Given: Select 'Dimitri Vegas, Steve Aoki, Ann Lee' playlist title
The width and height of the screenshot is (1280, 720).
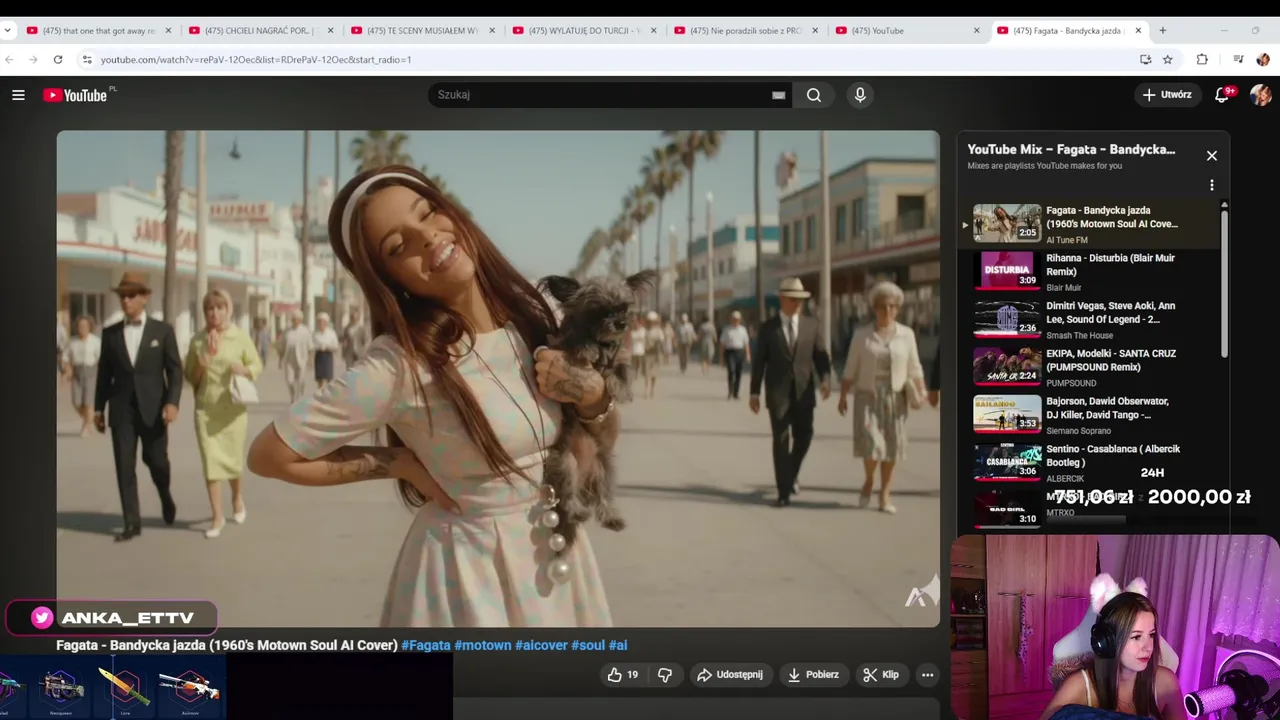Looking at the screenshot, I should 1111,313.
